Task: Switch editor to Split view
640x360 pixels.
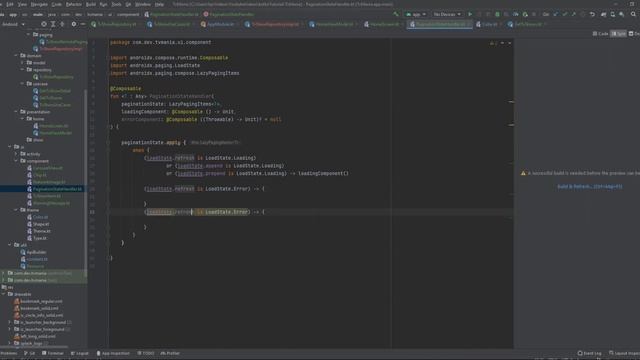Action: tap(618, 34)
